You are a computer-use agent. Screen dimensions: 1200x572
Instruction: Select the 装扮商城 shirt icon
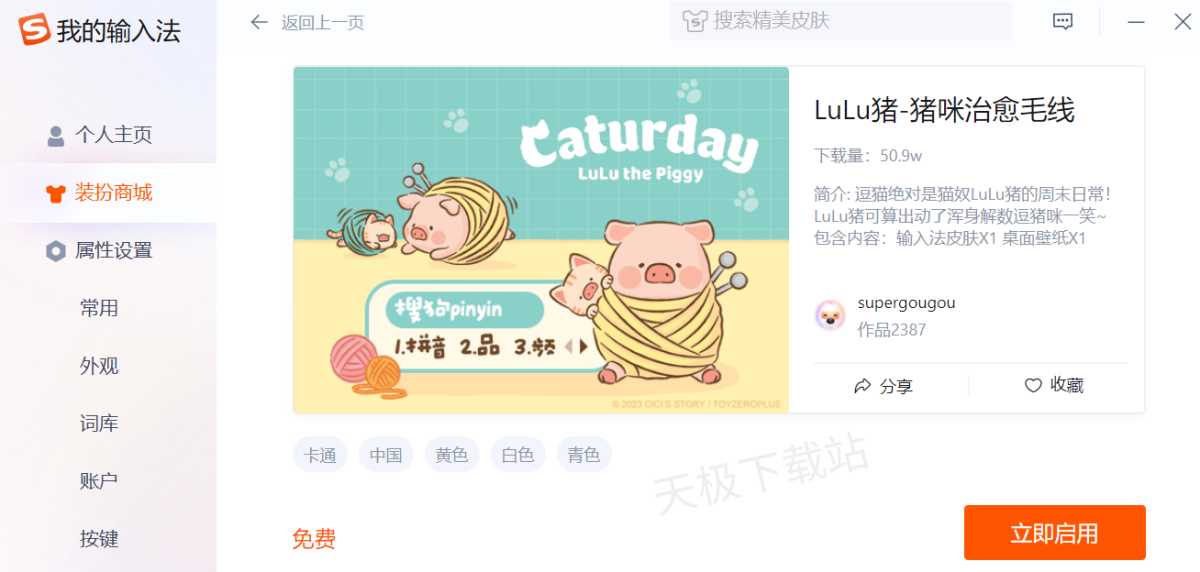[x=56, y=193]
